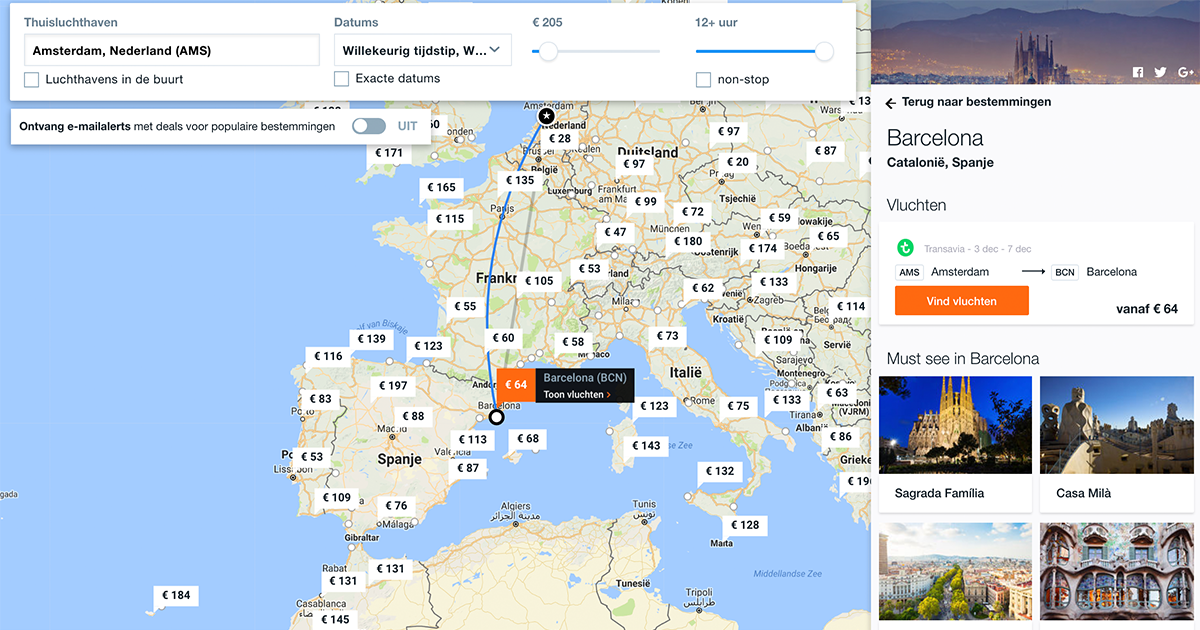Click the 12+ uur duration slider handle

(824, 51)
